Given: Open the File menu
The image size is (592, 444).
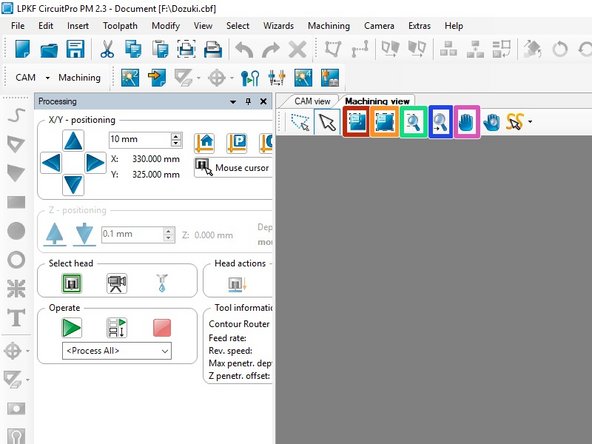Looking at the screenshot, I should click(x=18, y=26).
